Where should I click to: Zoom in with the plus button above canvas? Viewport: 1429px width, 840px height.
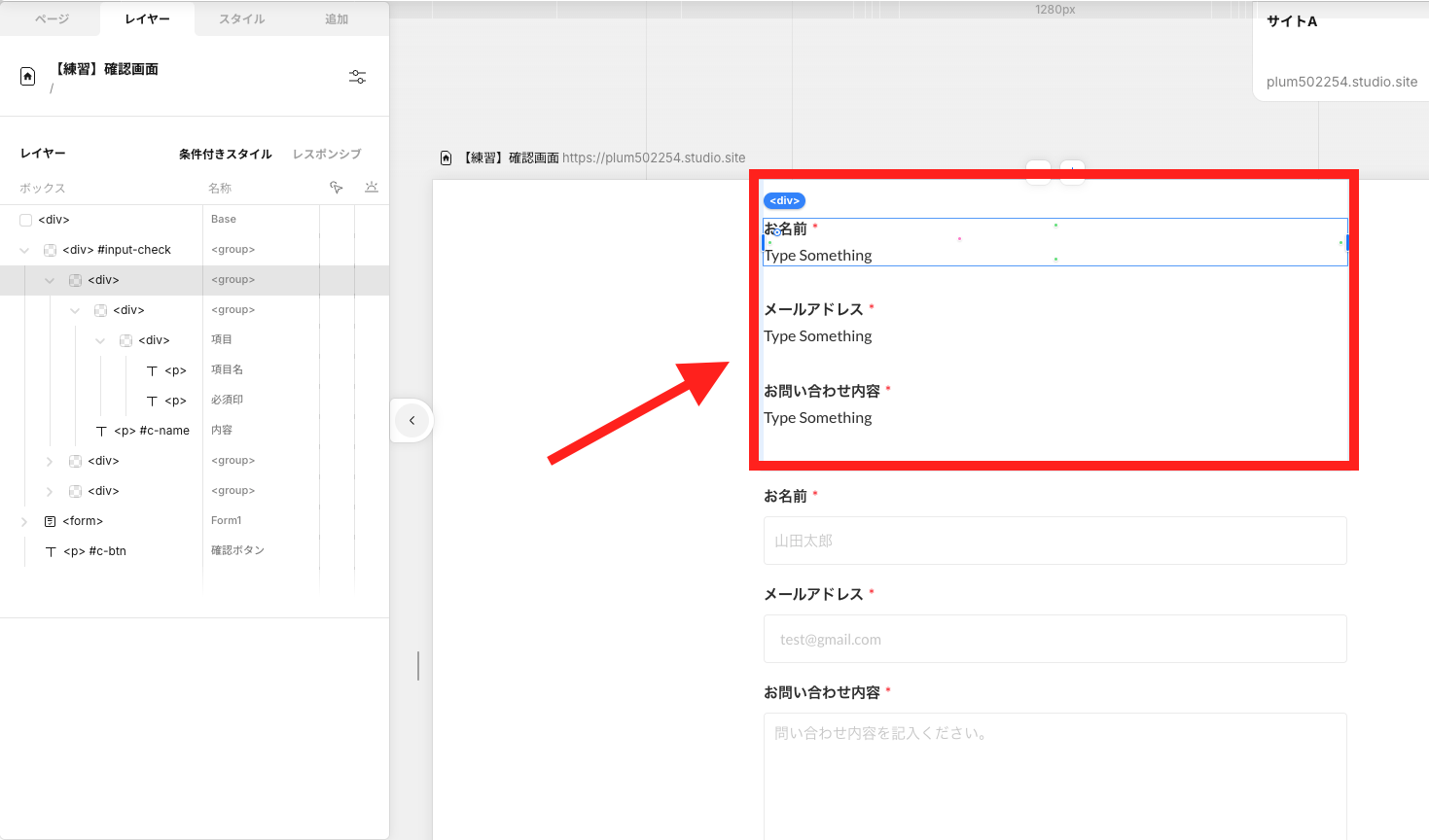(1072, 172)
